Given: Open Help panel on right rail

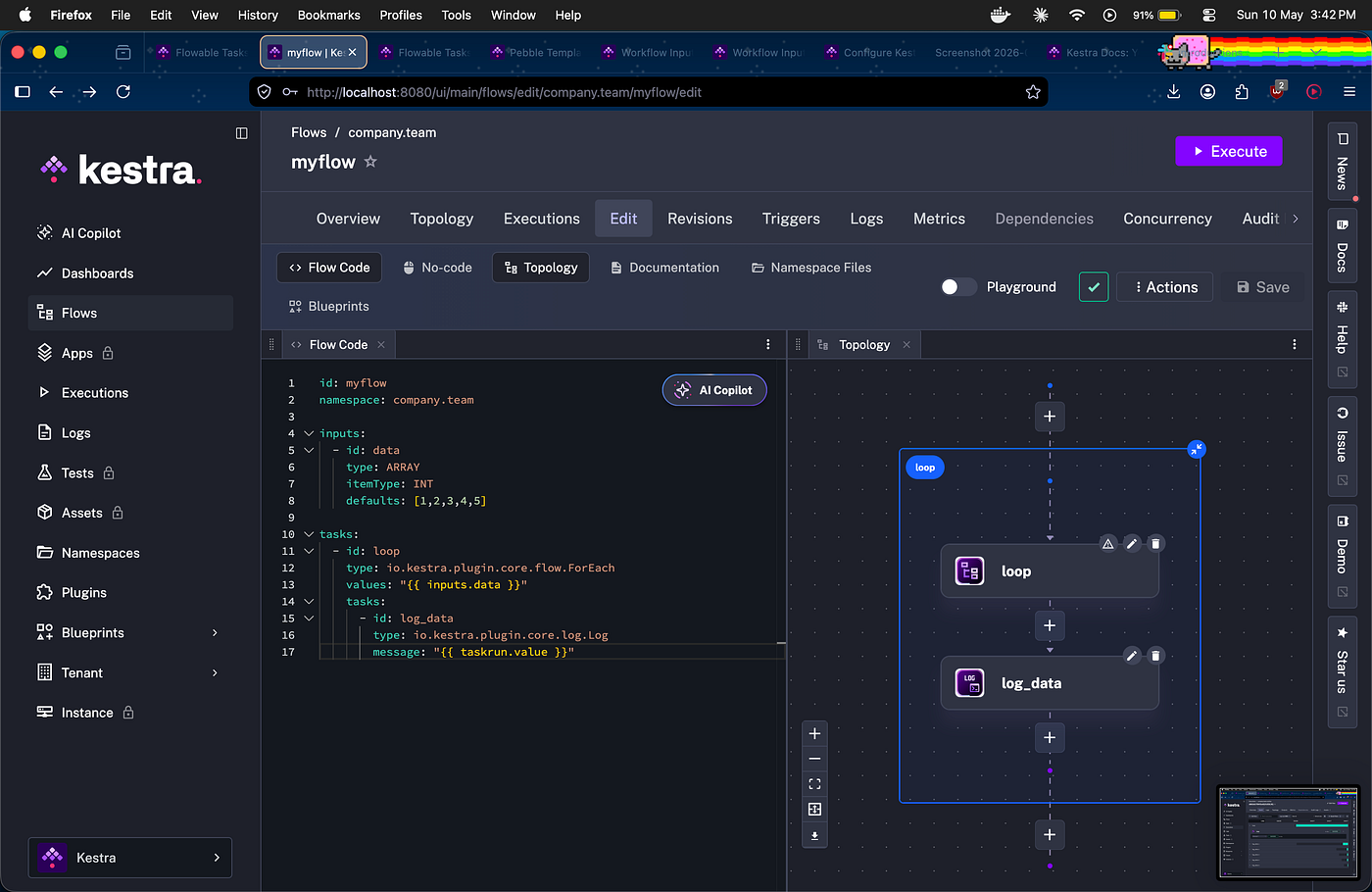Looking at the screenshot, I should click(x=1342, y=340).
